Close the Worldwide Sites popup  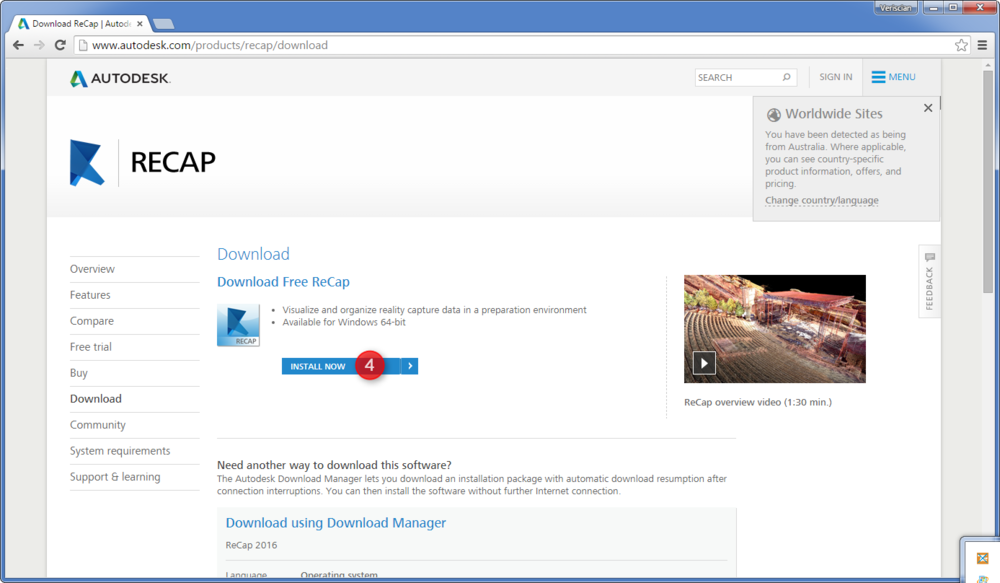(x=928, y=108)
